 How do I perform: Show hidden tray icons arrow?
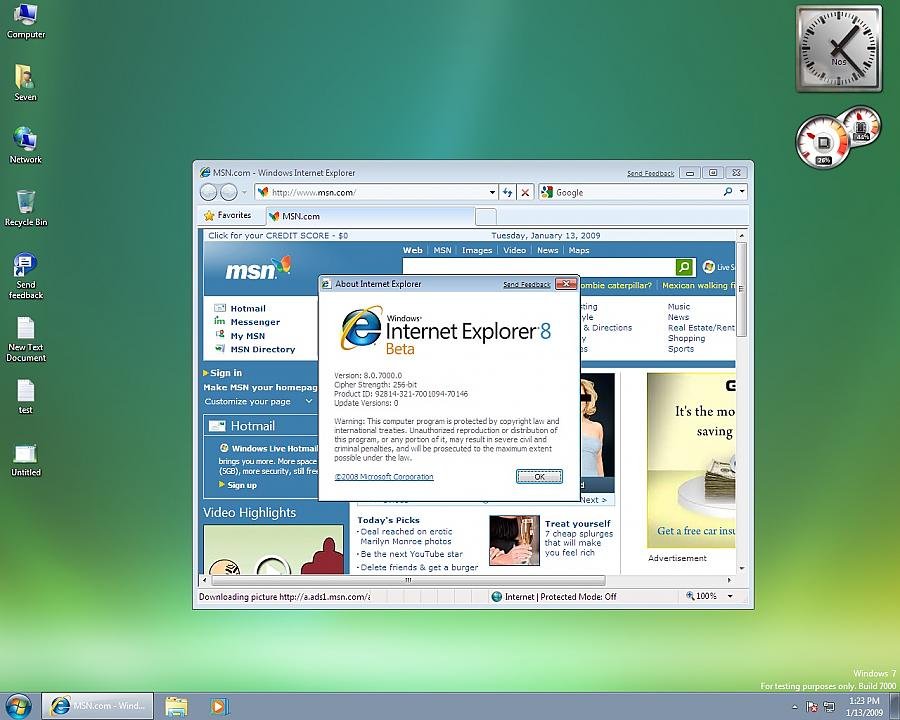794,707
